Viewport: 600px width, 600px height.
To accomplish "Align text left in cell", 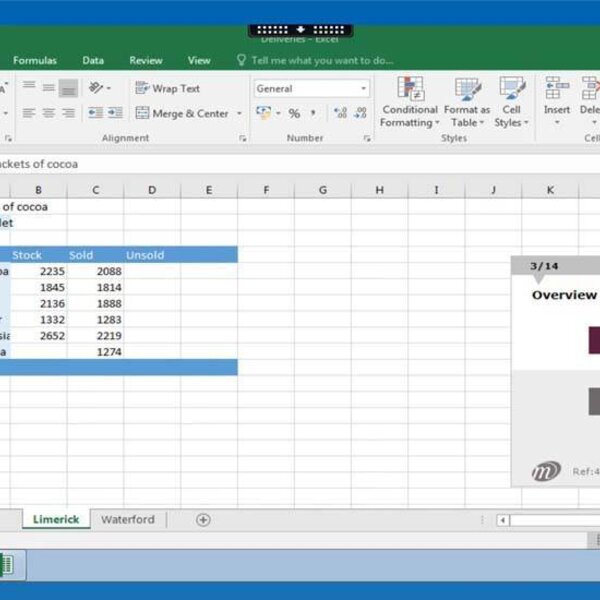I will (29, 113).
